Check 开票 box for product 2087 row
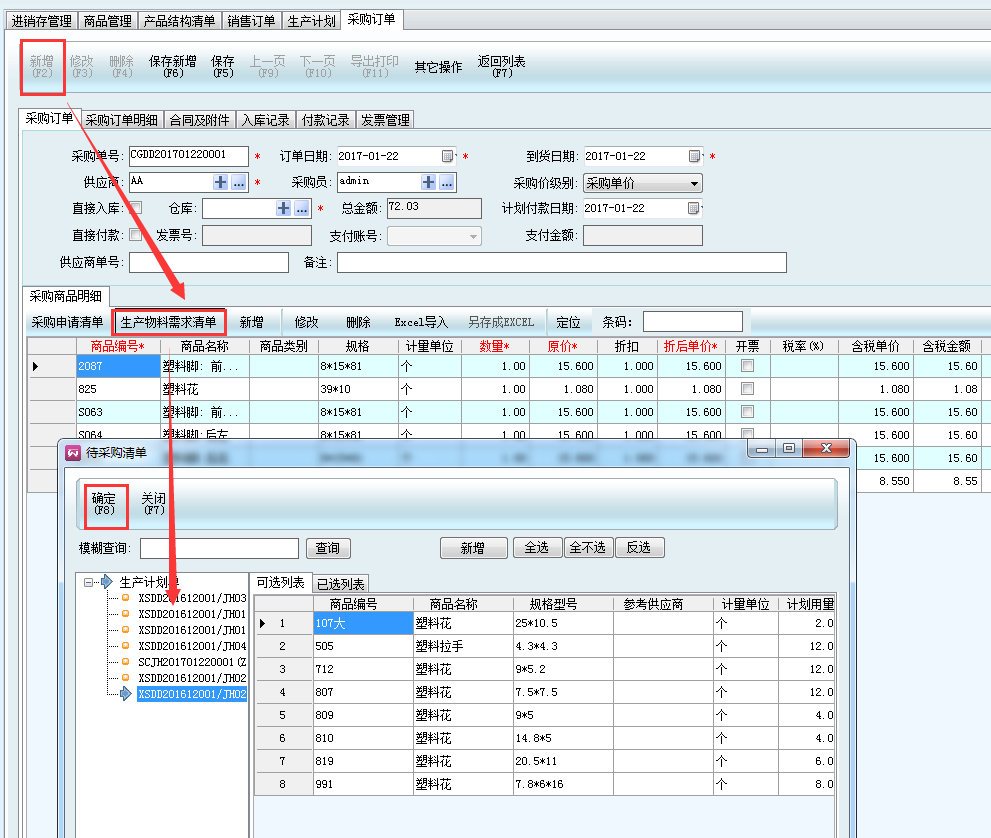Screen dimensions: 991x838 click(747, 366)
